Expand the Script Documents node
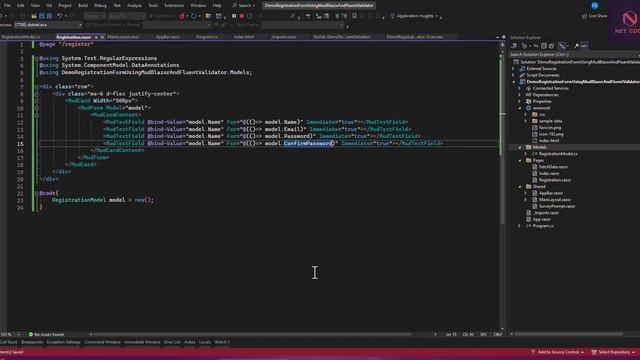This screenshot has height=360, width=640. [x=513, y=75]
